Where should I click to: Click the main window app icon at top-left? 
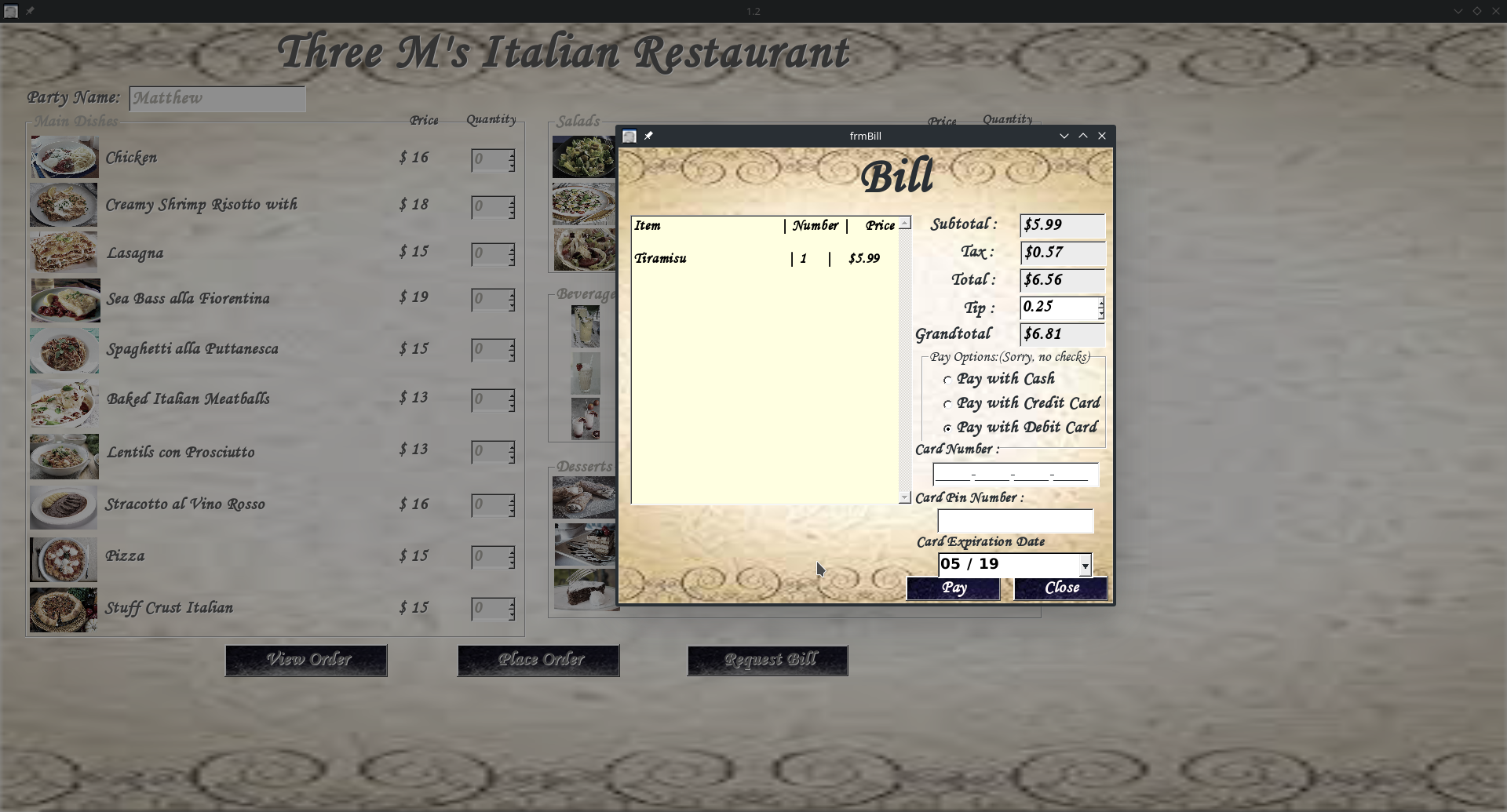[x=11, y=11]
